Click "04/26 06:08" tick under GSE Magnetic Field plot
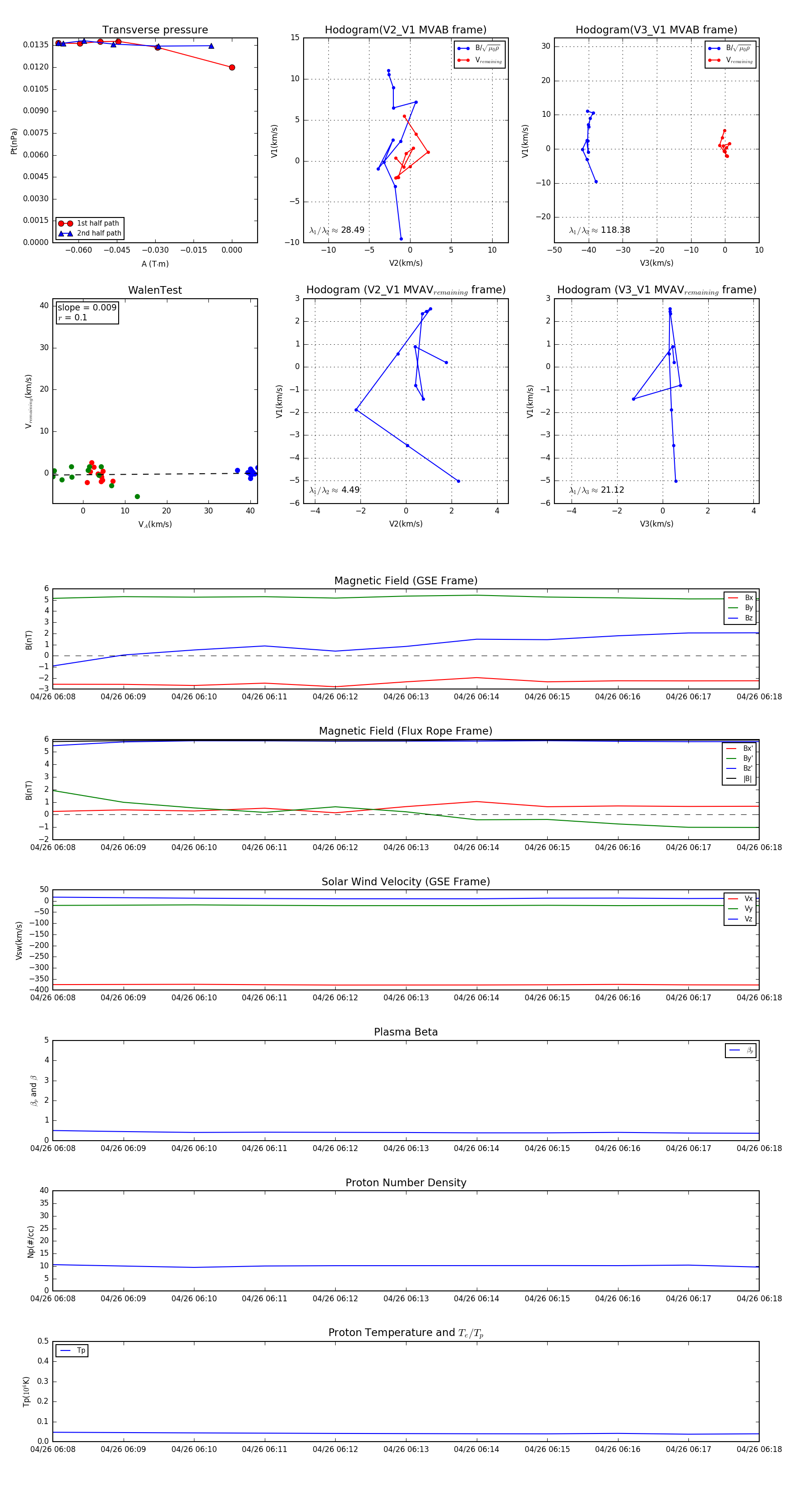812x1489 pixels. 53,697
